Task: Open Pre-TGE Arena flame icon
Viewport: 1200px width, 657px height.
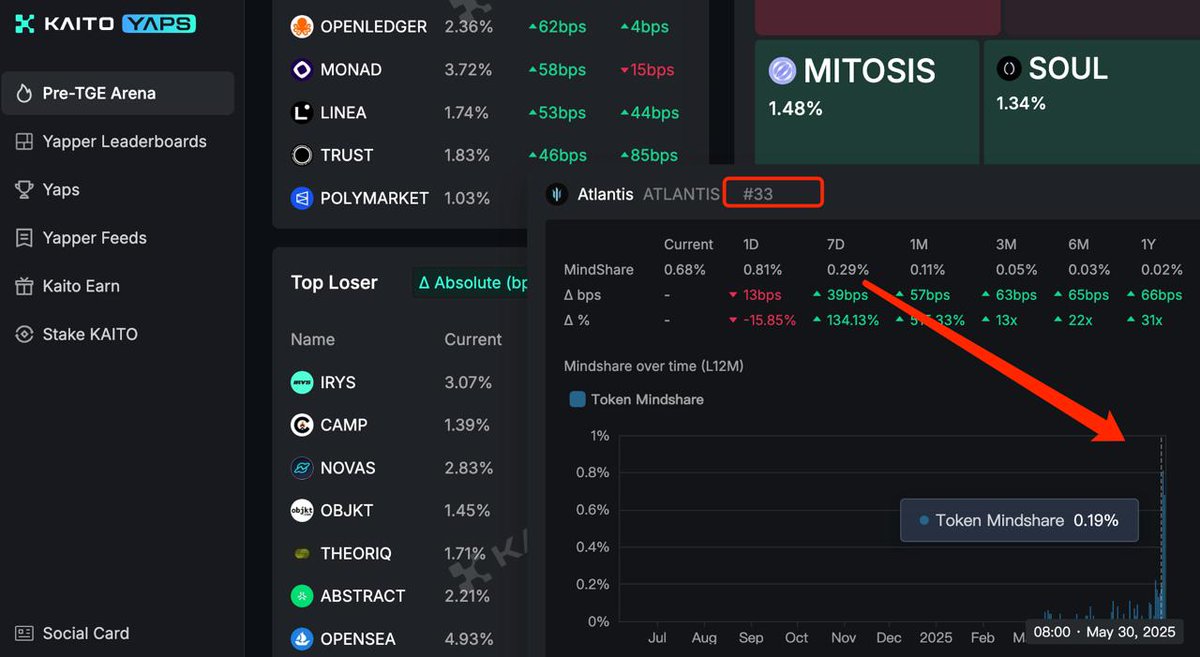Action: 25,93
